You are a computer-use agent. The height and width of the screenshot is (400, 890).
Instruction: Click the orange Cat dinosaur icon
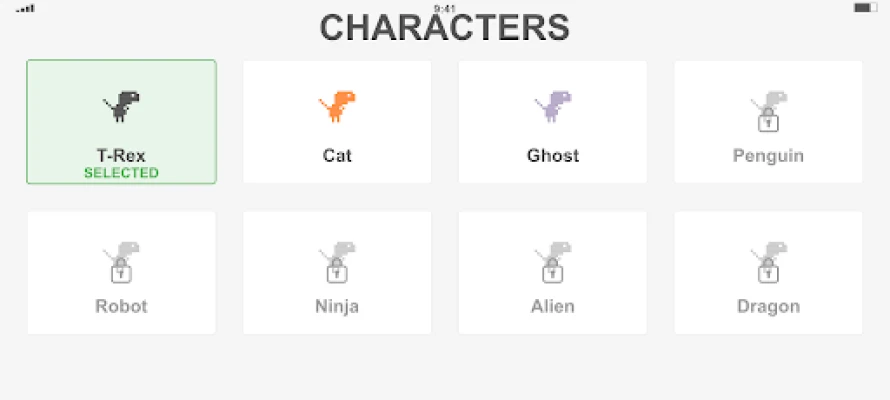338,106
